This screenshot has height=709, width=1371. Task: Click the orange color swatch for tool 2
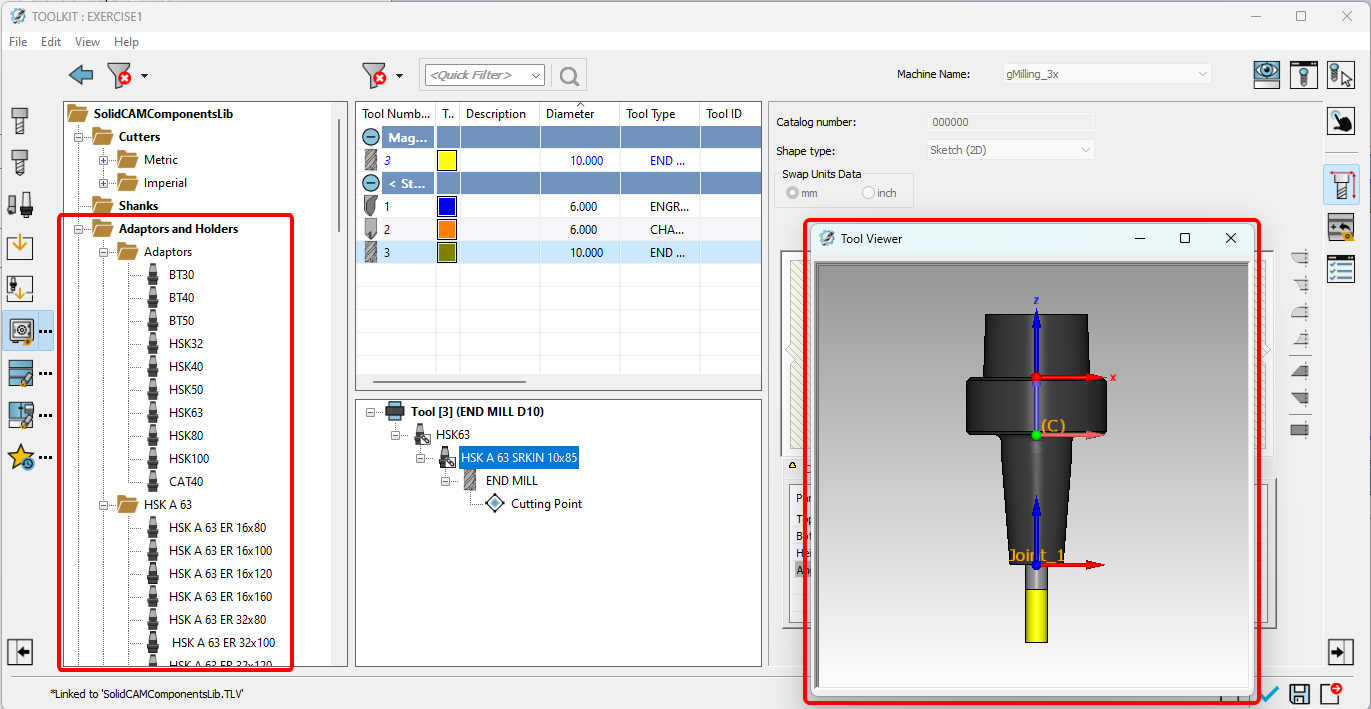(x=447, y=230)
